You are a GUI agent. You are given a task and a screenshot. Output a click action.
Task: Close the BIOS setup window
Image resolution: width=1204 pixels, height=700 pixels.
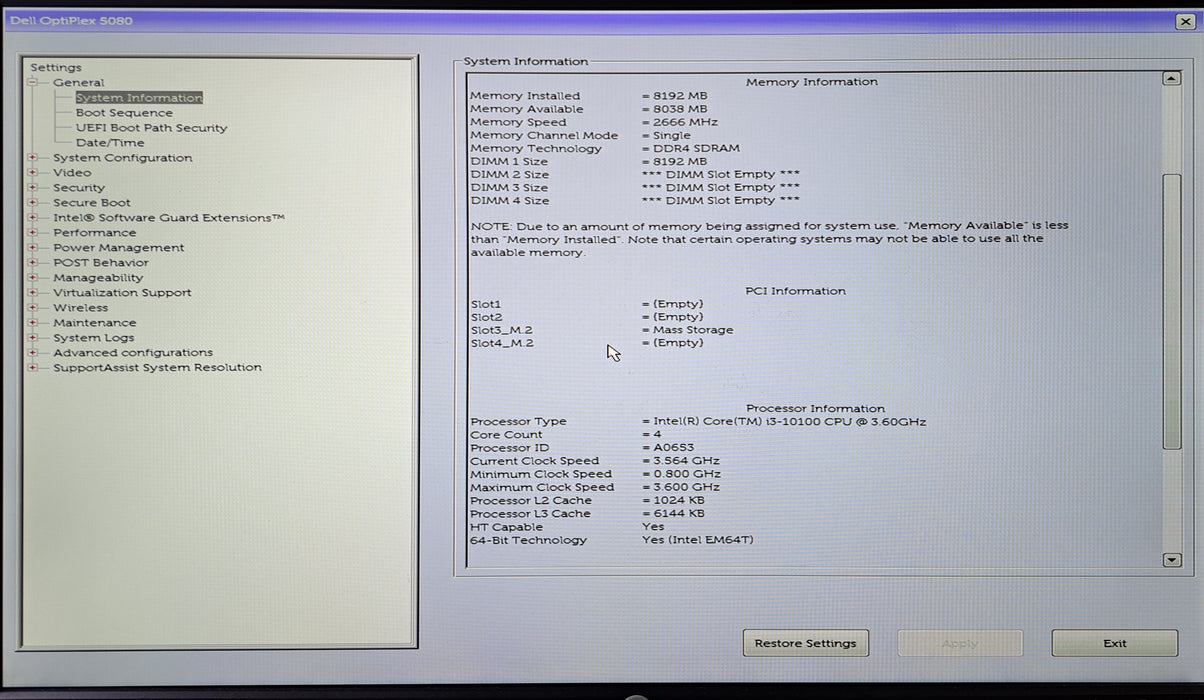click(1185, 21)
